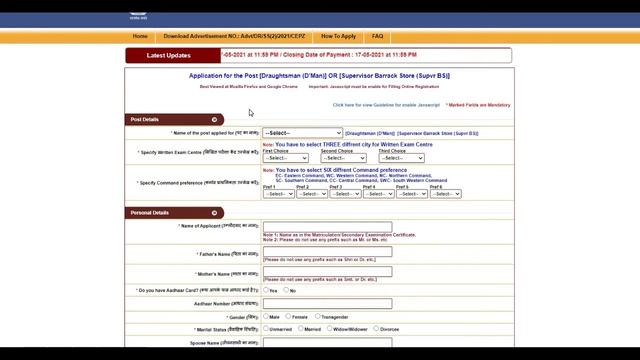The image size is (640, 360).
Task: Open First Choice exam centre dropdown
Action: (286, 158)
